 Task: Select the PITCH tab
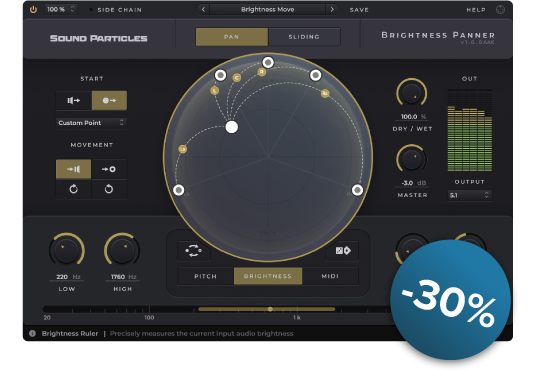click(x=206, y=276)
